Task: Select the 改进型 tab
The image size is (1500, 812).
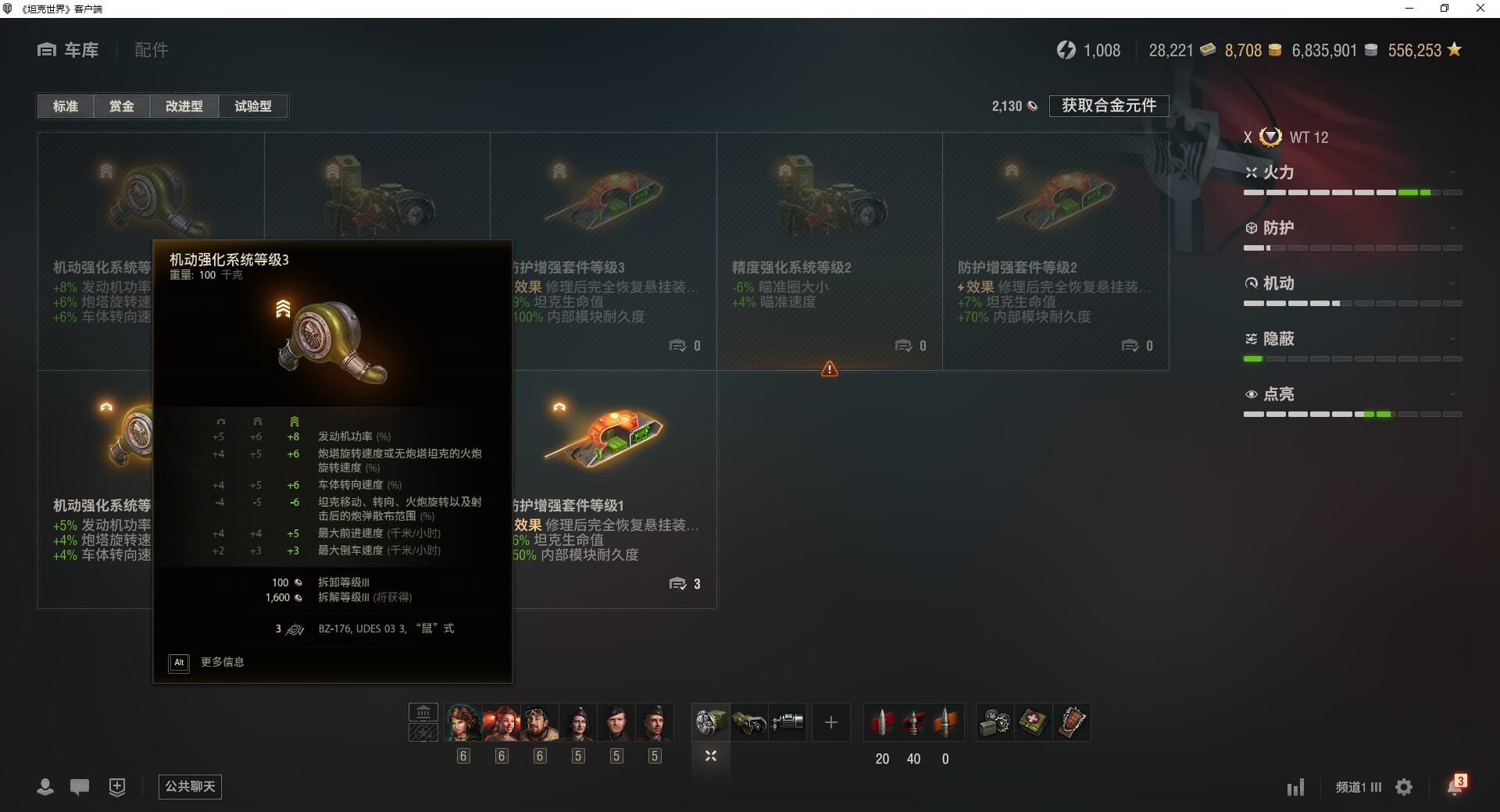Action: pos(184,106)
